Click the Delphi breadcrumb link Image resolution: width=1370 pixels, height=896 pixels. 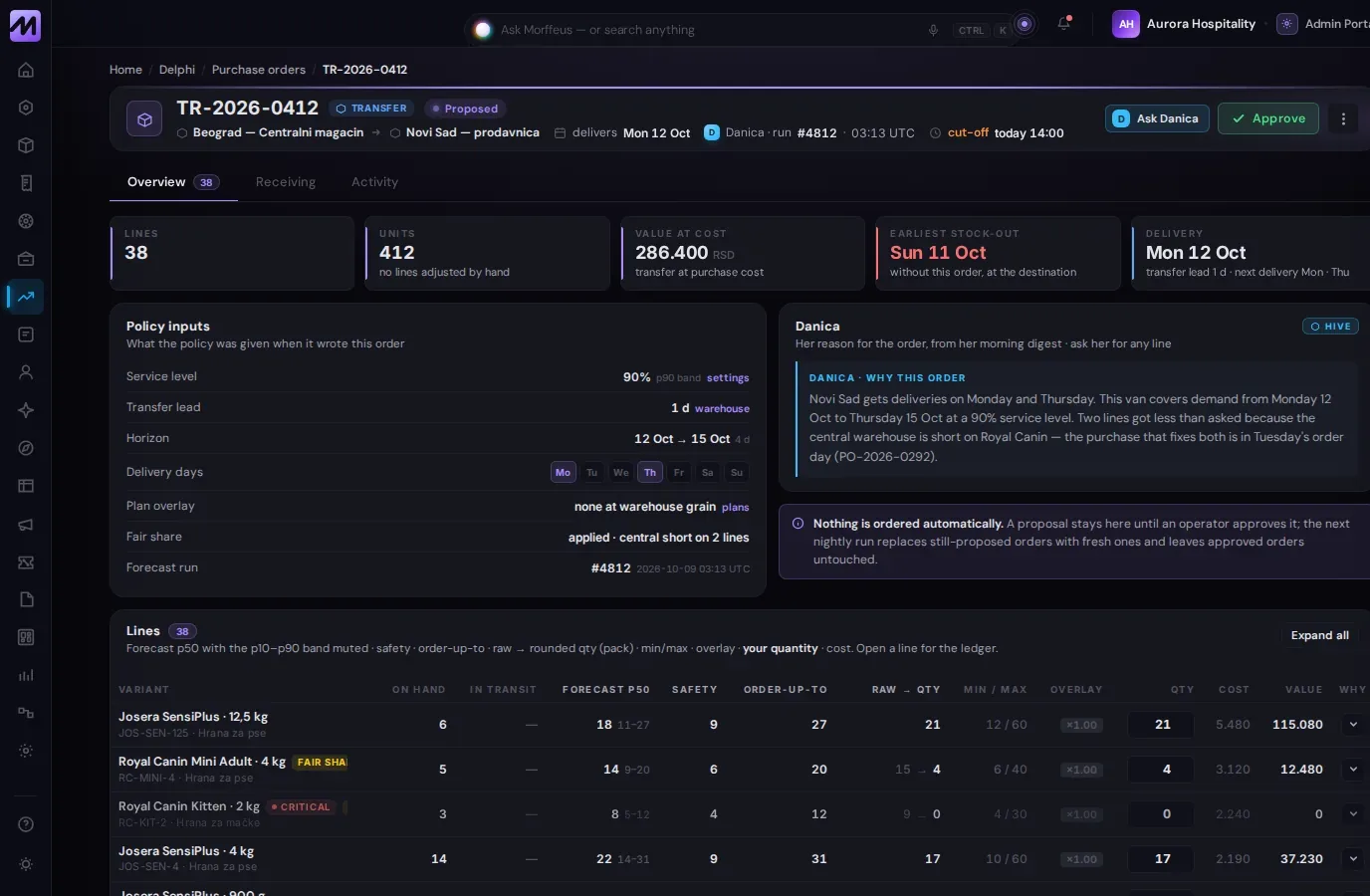point(177,70)
